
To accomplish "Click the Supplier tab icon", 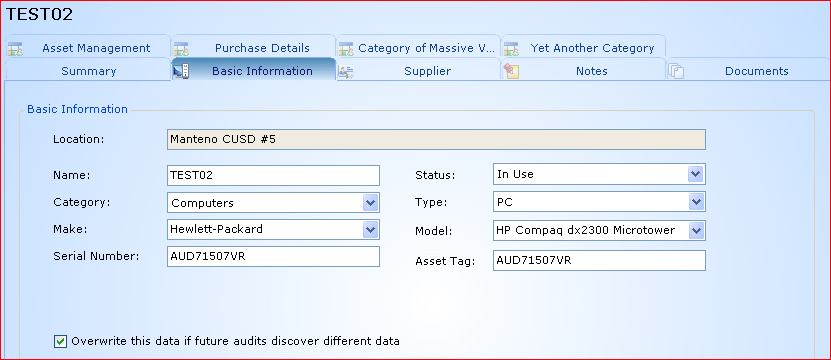I will pos(346,72).
